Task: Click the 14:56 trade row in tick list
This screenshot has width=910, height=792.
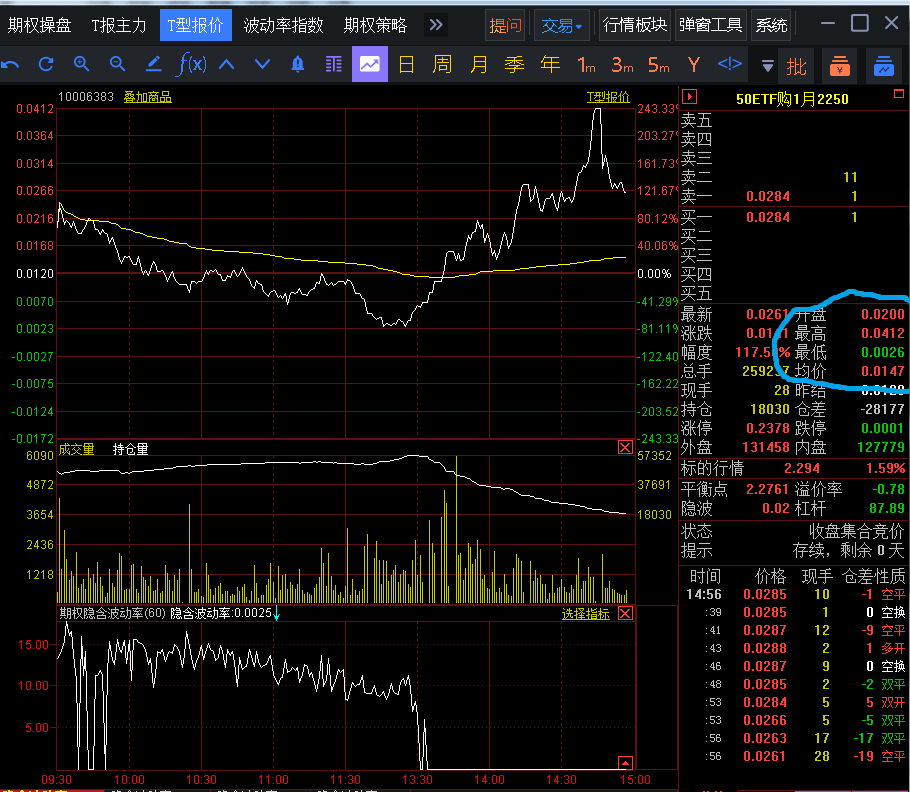Action: point(795,594)
